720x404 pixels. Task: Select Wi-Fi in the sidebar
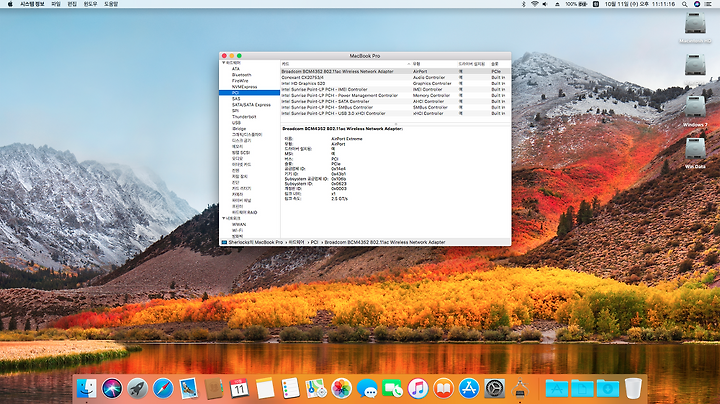(237, 230)
